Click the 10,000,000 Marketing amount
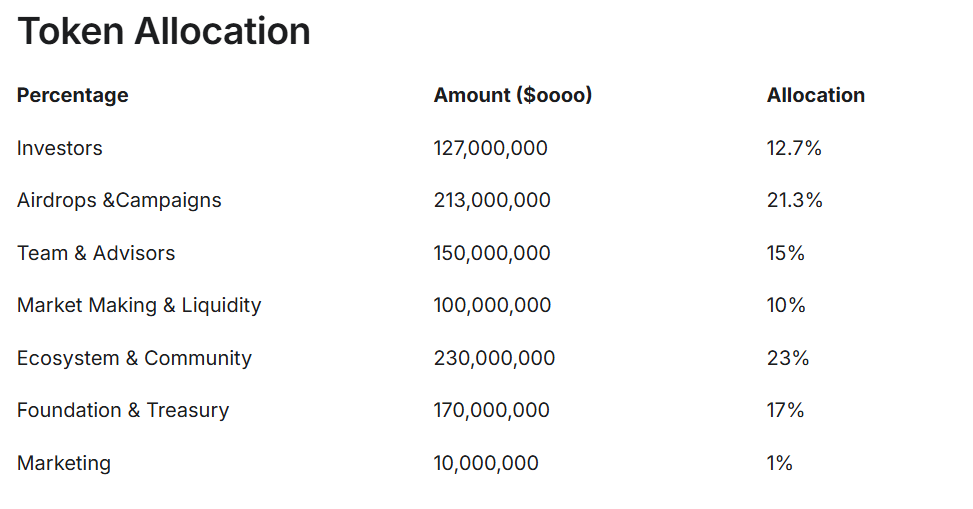The width and height of the screenshot is (973, 509). 486,463
